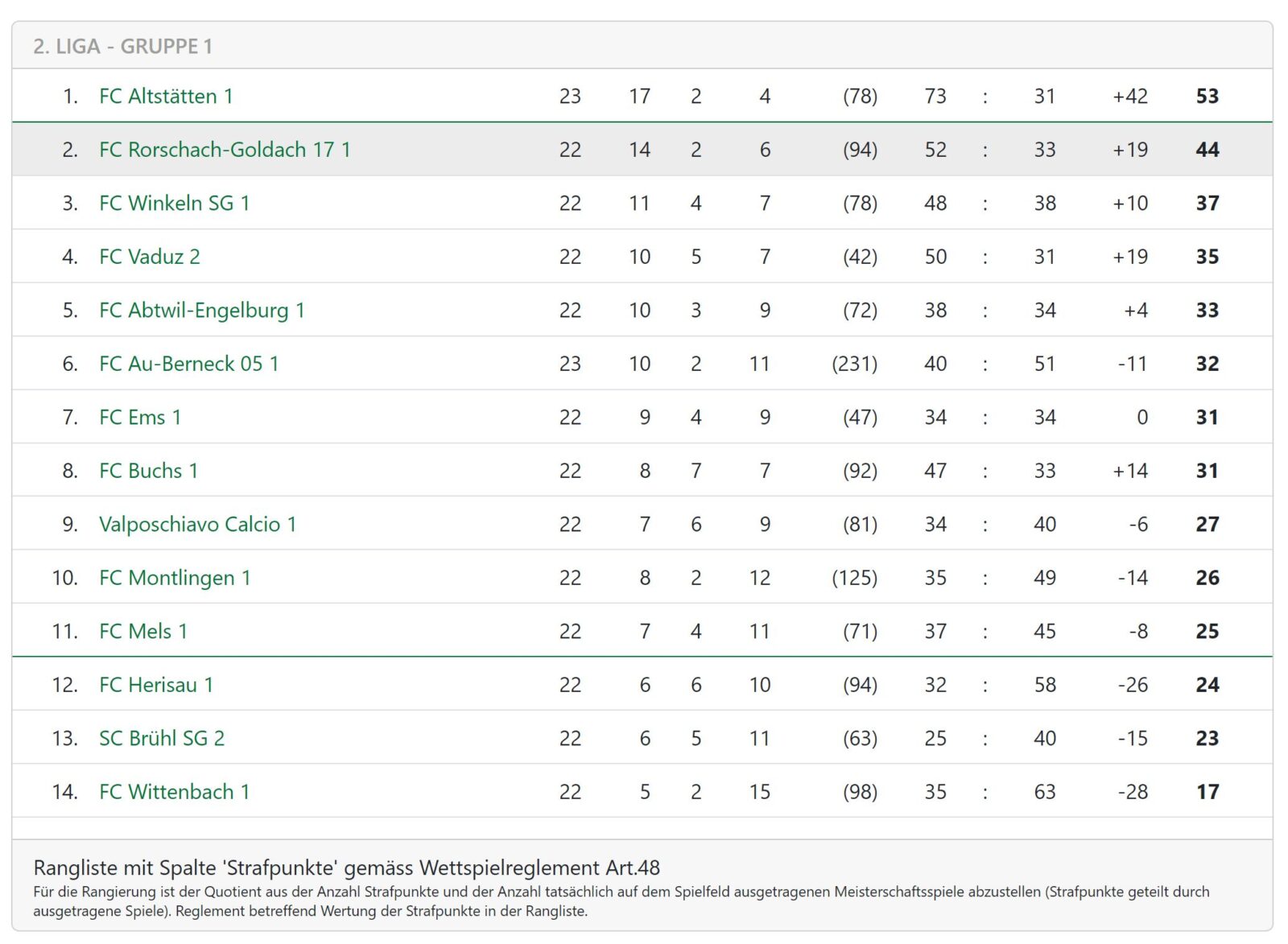Open the SC Brühl SG 2 link
Viewport: 1288px width, 944px height.
tap(161, 739)
